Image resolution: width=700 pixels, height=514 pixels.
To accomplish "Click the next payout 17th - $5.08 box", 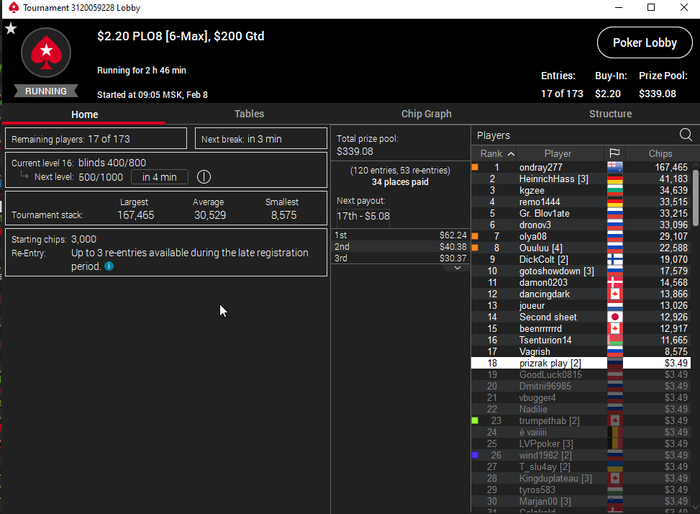I will tap(363, 217).
